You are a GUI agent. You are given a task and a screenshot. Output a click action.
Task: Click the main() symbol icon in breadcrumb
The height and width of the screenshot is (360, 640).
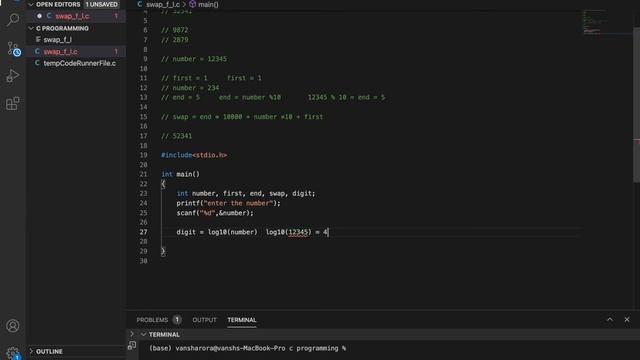192,4
